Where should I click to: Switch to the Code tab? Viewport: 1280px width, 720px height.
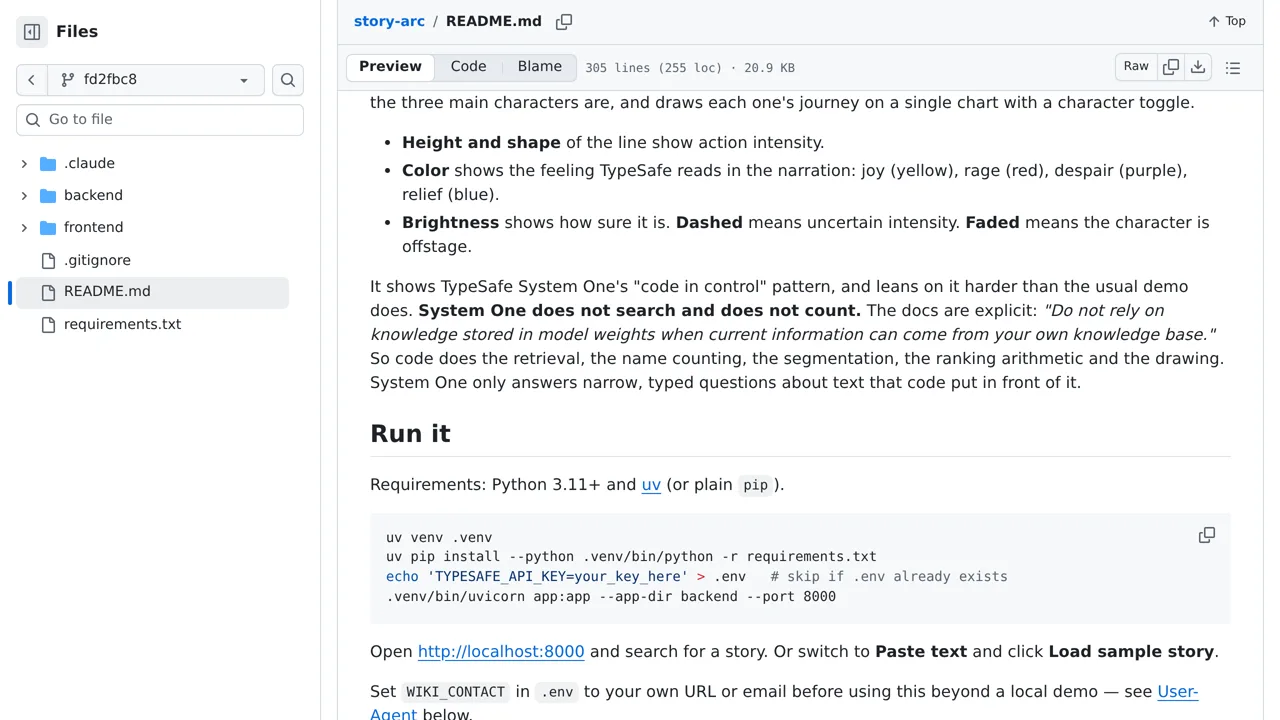tap(468, 67)
